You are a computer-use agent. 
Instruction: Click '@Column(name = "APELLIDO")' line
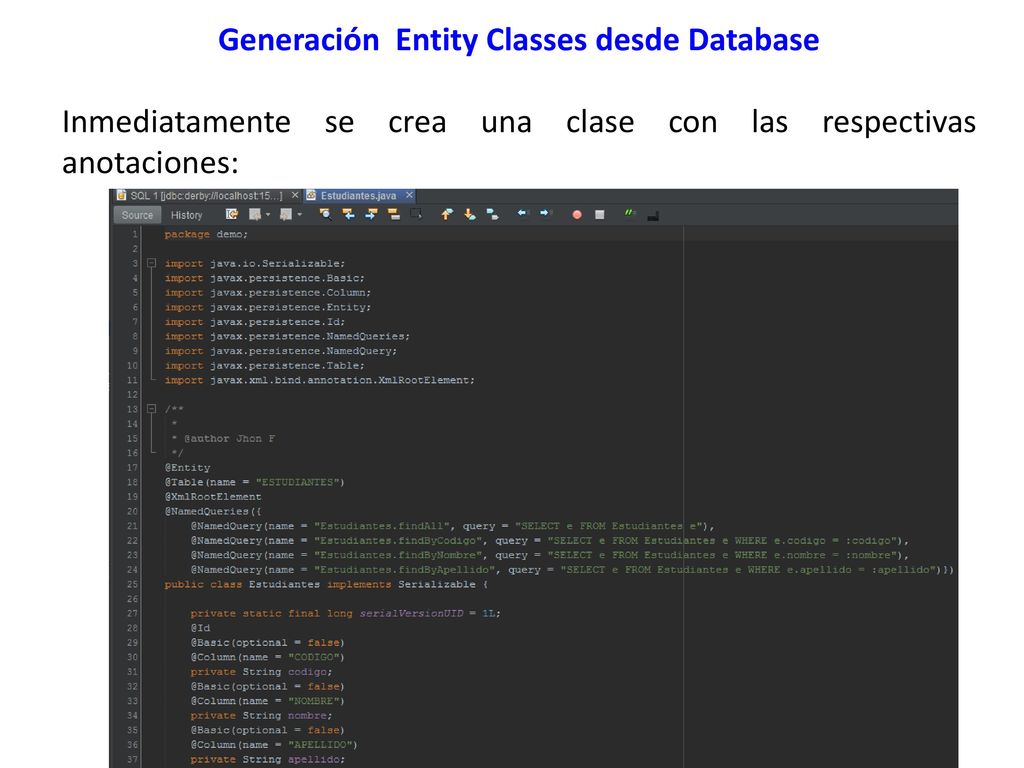[274, 744]
